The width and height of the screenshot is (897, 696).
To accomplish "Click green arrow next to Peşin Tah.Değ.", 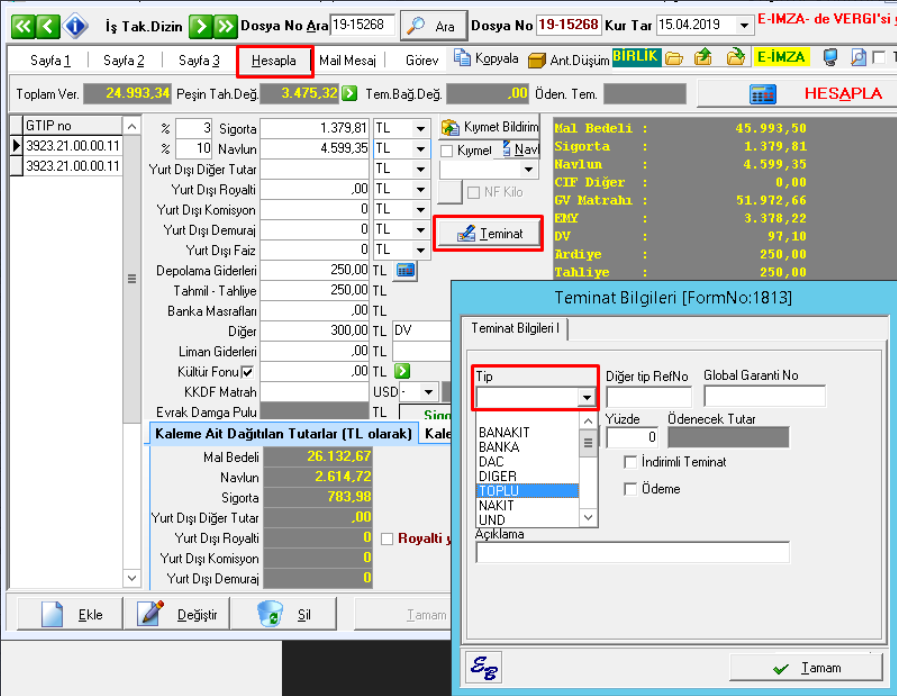I will click(349, 94).
